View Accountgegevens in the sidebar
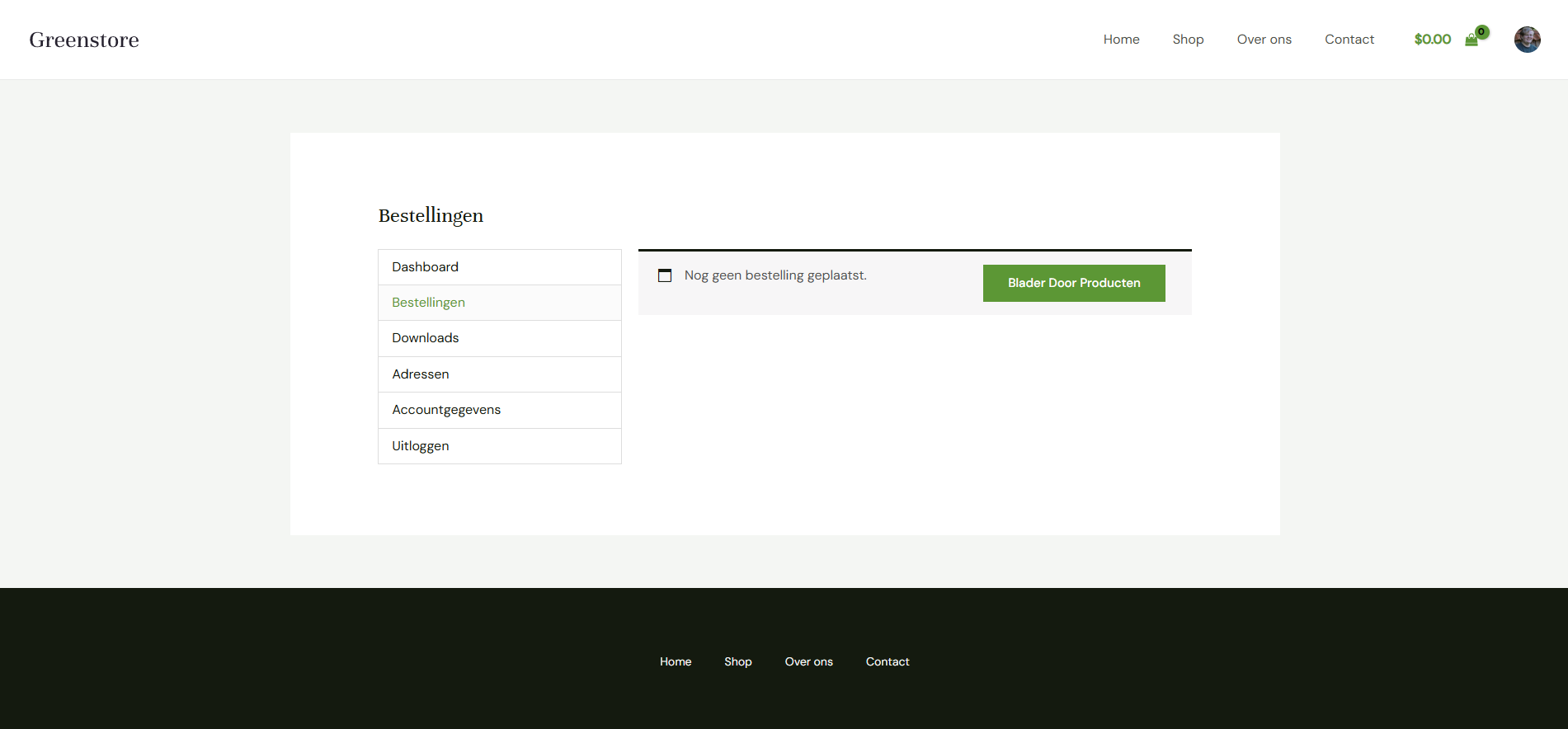Viewport: 1568px width, 729px height. tap(446, 410)
